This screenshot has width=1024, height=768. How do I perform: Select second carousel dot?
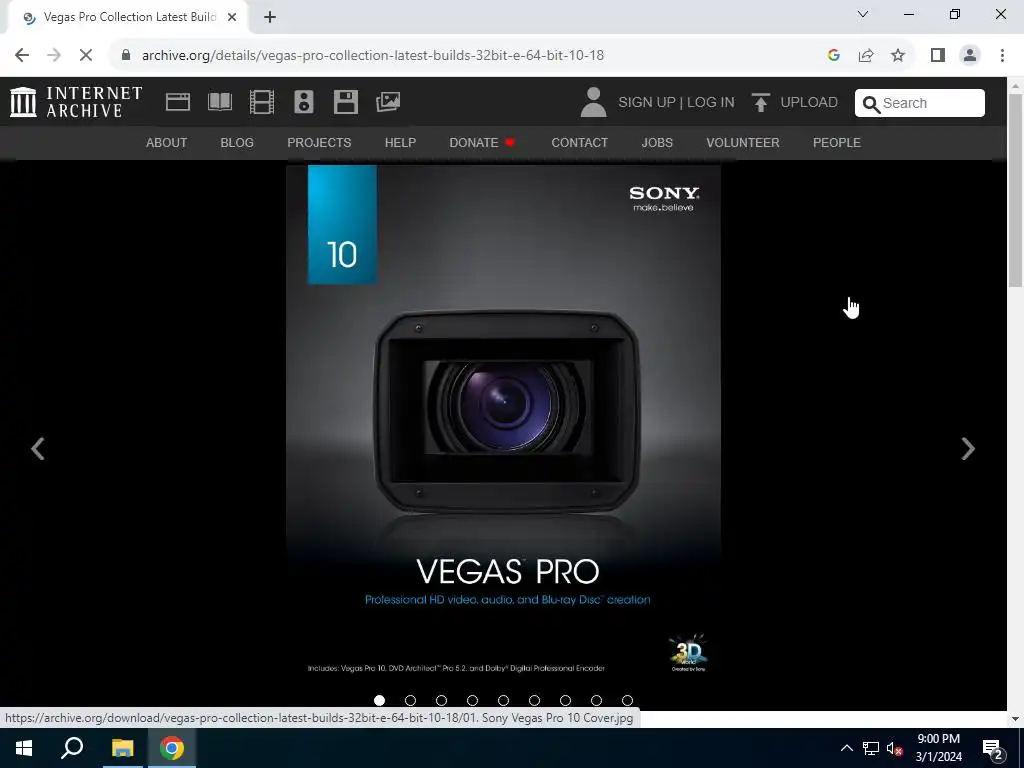(410, 700)
